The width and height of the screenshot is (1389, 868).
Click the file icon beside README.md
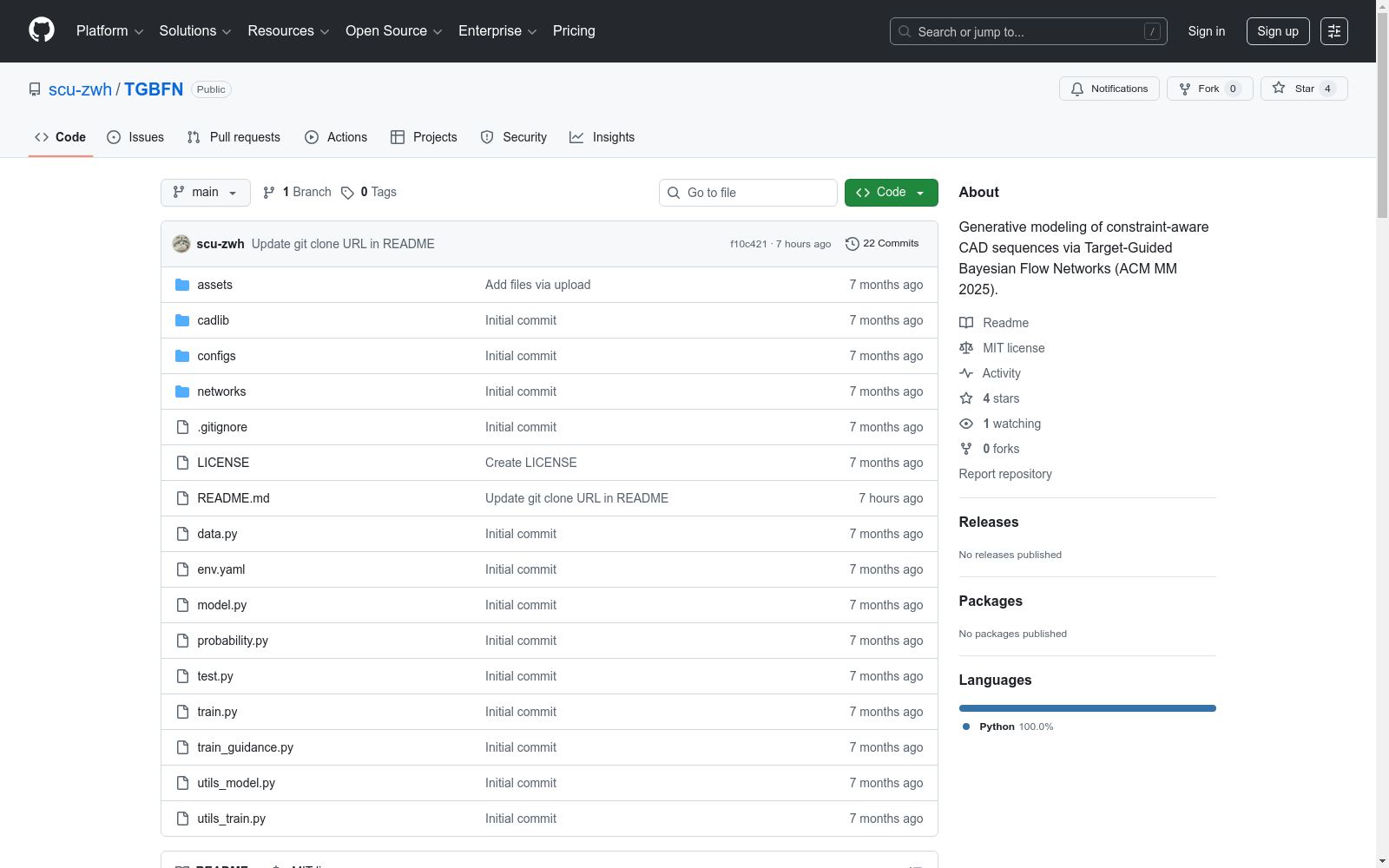pyautogui.click(x=182, y=498)
